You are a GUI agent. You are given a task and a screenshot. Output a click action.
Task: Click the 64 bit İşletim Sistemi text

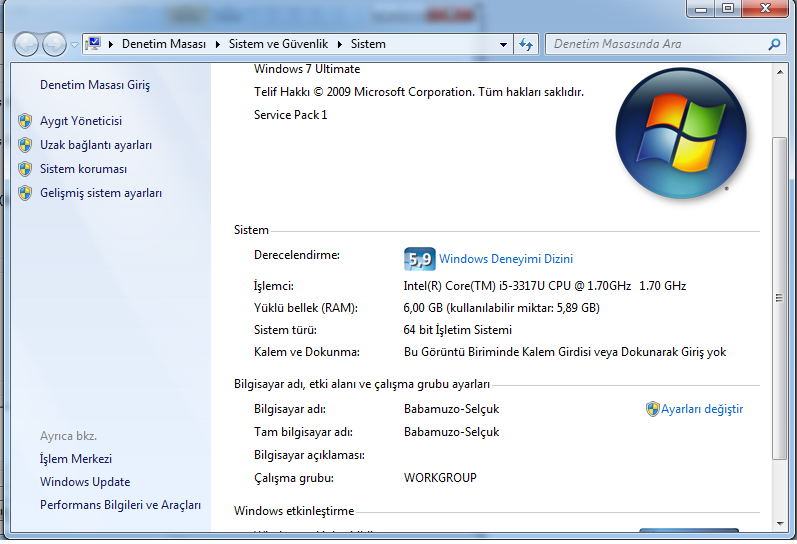click(457, 330)
